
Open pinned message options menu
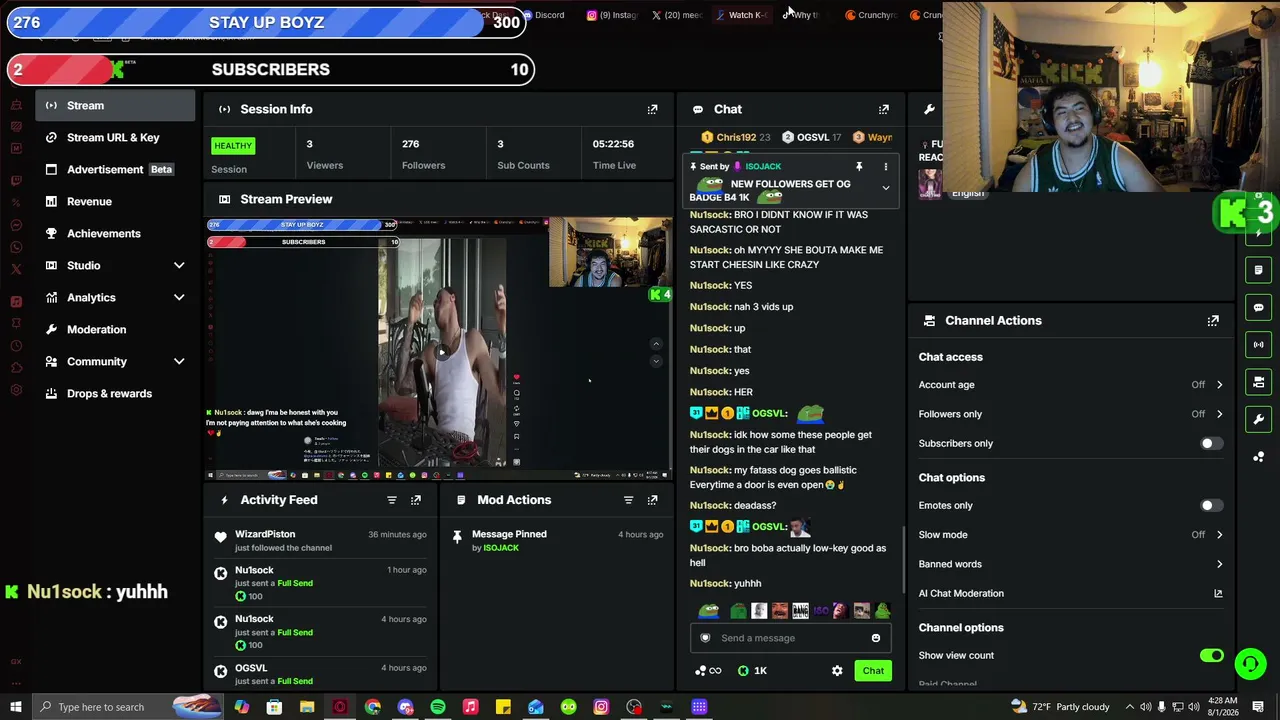(885, 167)
